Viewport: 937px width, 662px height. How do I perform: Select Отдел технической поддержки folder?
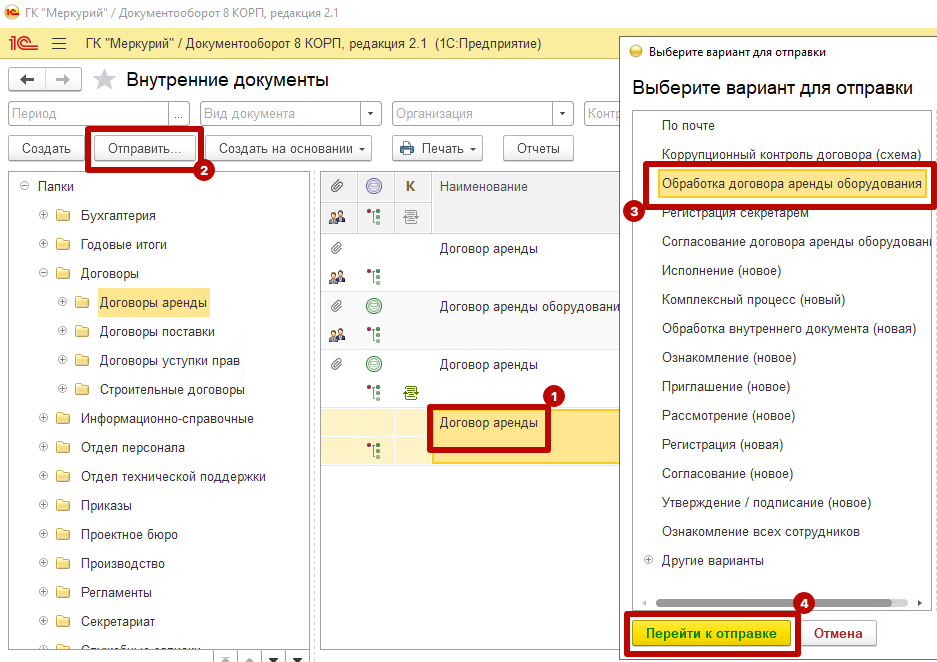tap(173, 476)
